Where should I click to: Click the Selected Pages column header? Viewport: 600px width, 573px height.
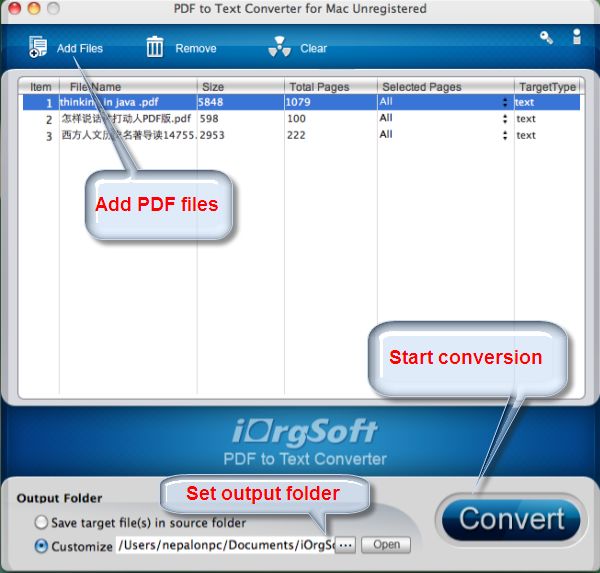click(445, 87)
